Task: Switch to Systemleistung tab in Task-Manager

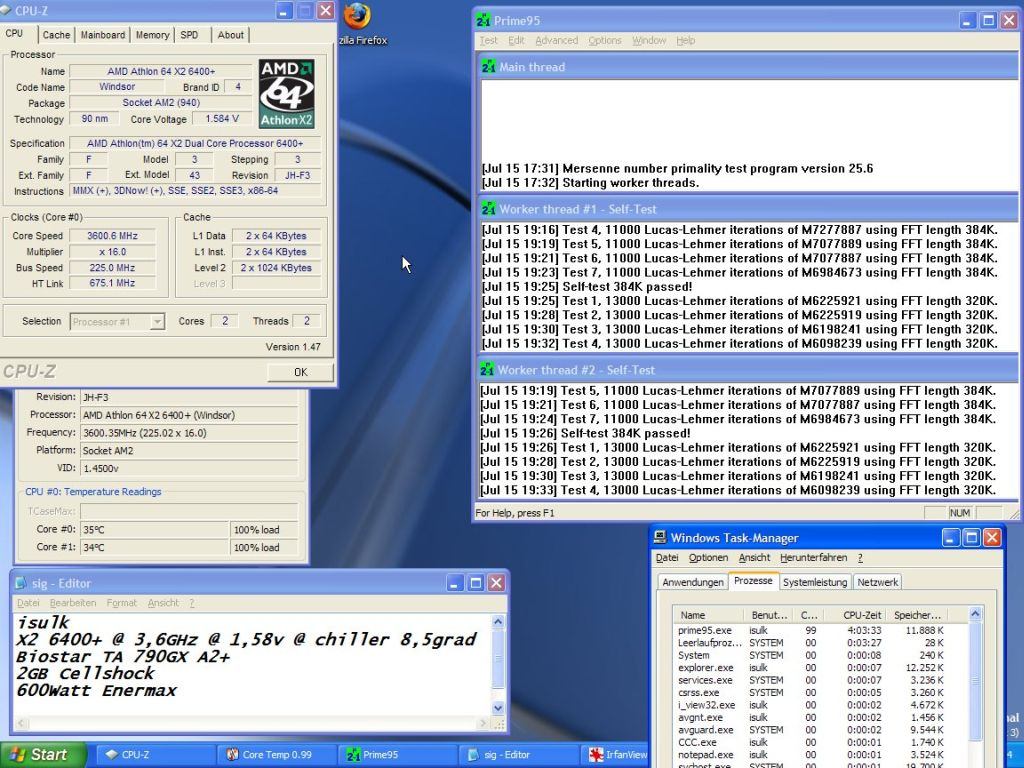Action: tap(815, 582)
